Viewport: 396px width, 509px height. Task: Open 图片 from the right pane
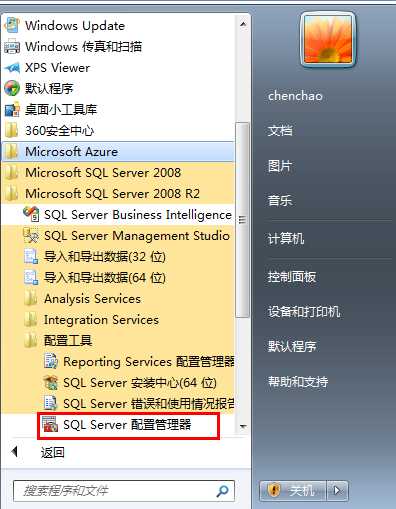(x=280, y=166)
